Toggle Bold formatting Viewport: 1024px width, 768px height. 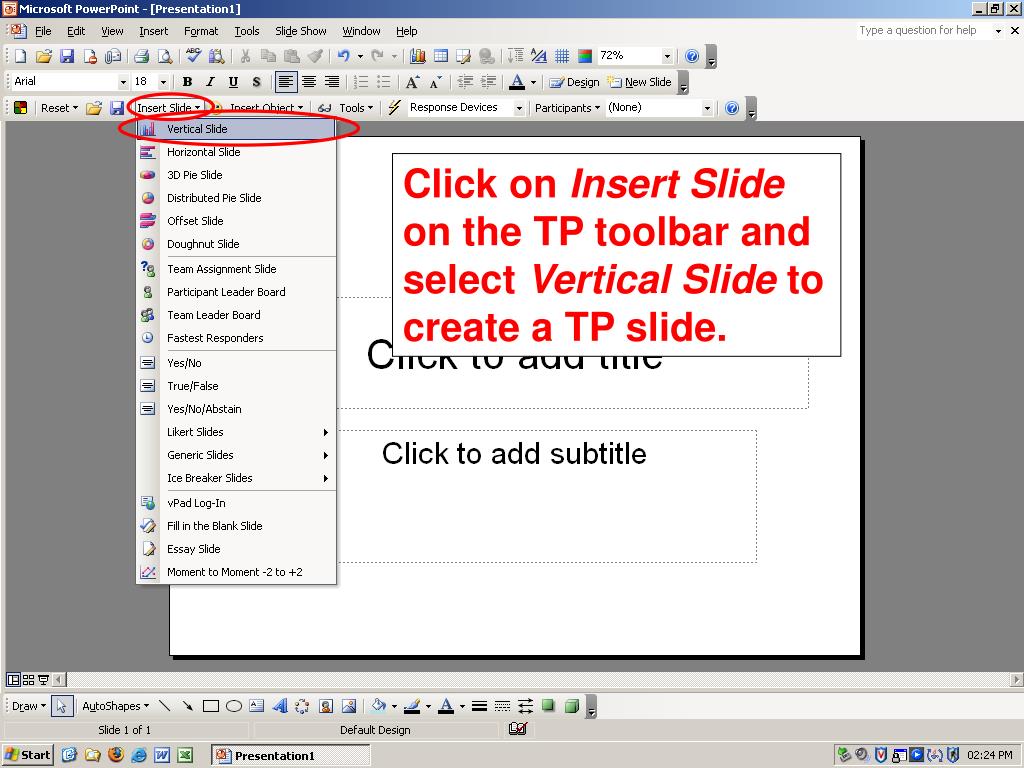tap(187, 82)
